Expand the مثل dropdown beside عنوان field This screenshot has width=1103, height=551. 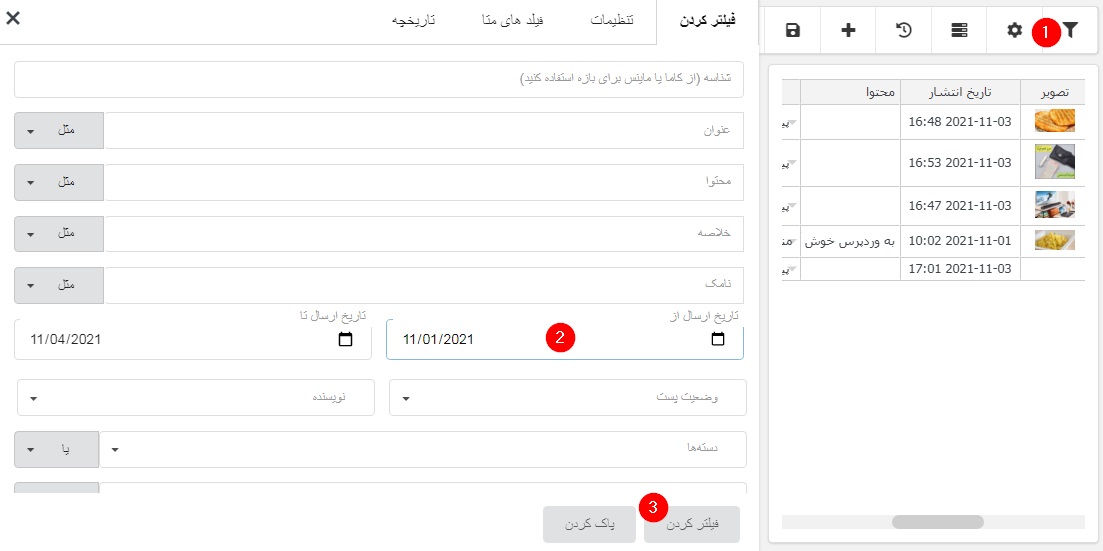tap(59, 131)
